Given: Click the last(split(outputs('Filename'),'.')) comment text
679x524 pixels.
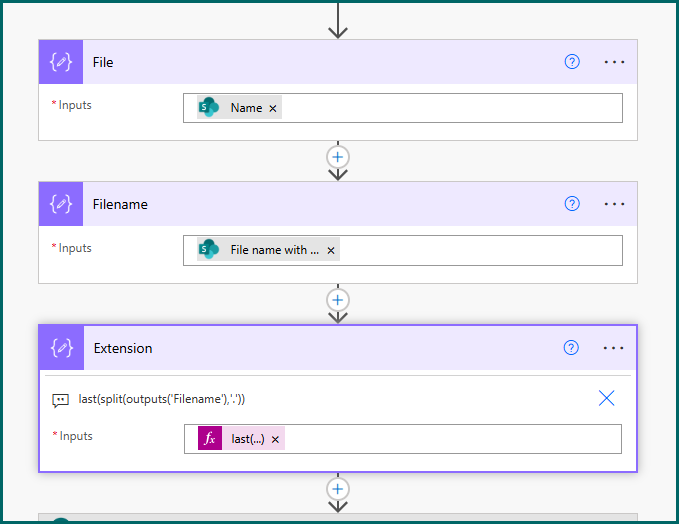Looking at the screenshot, I should [162, 399].
